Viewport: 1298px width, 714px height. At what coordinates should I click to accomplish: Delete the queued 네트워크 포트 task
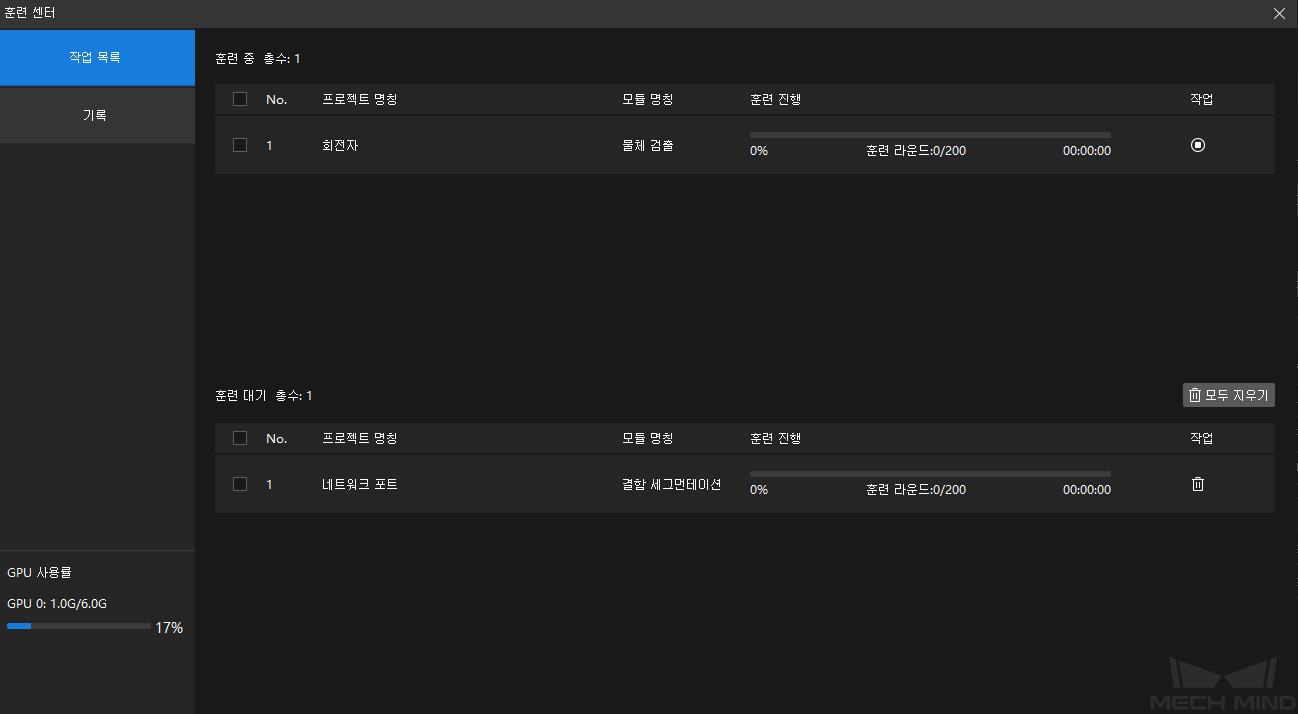tap(1198, 484)
